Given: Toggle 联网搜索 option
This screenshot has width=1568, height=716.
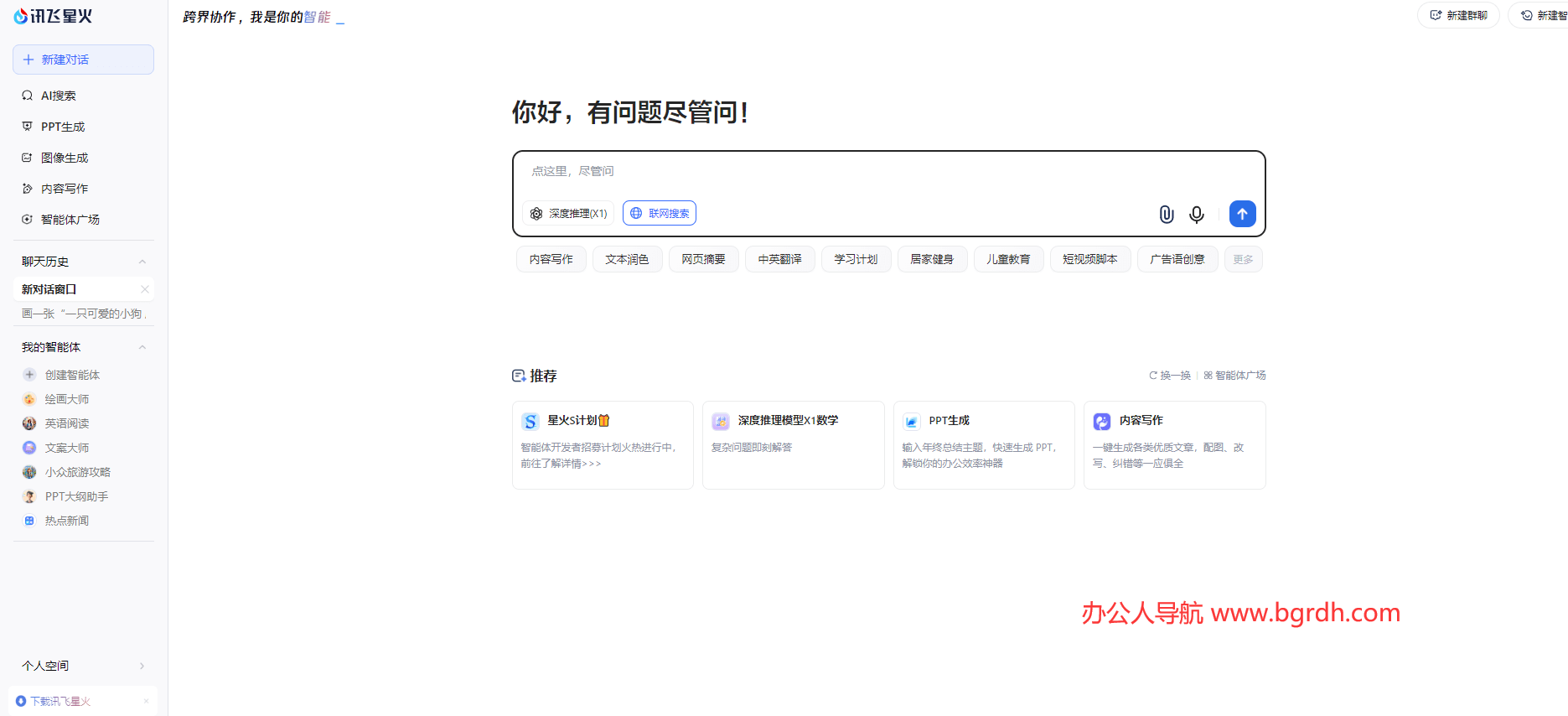Looking at the screenshot, I should [x=660, y=214].
